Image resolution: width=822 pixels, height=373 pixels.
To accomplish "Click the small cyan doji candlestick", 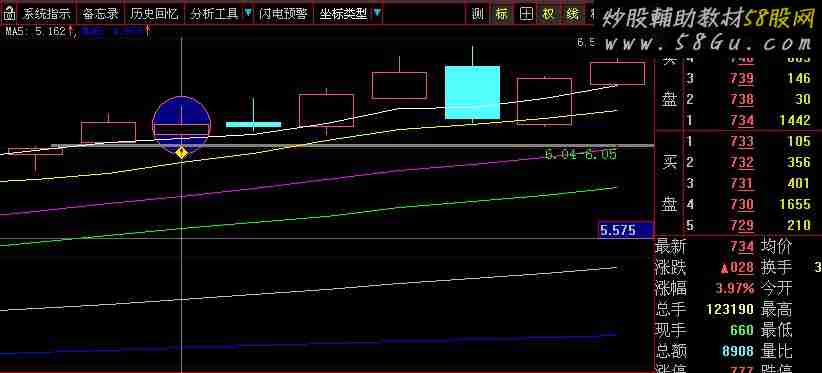I will 253,124.
